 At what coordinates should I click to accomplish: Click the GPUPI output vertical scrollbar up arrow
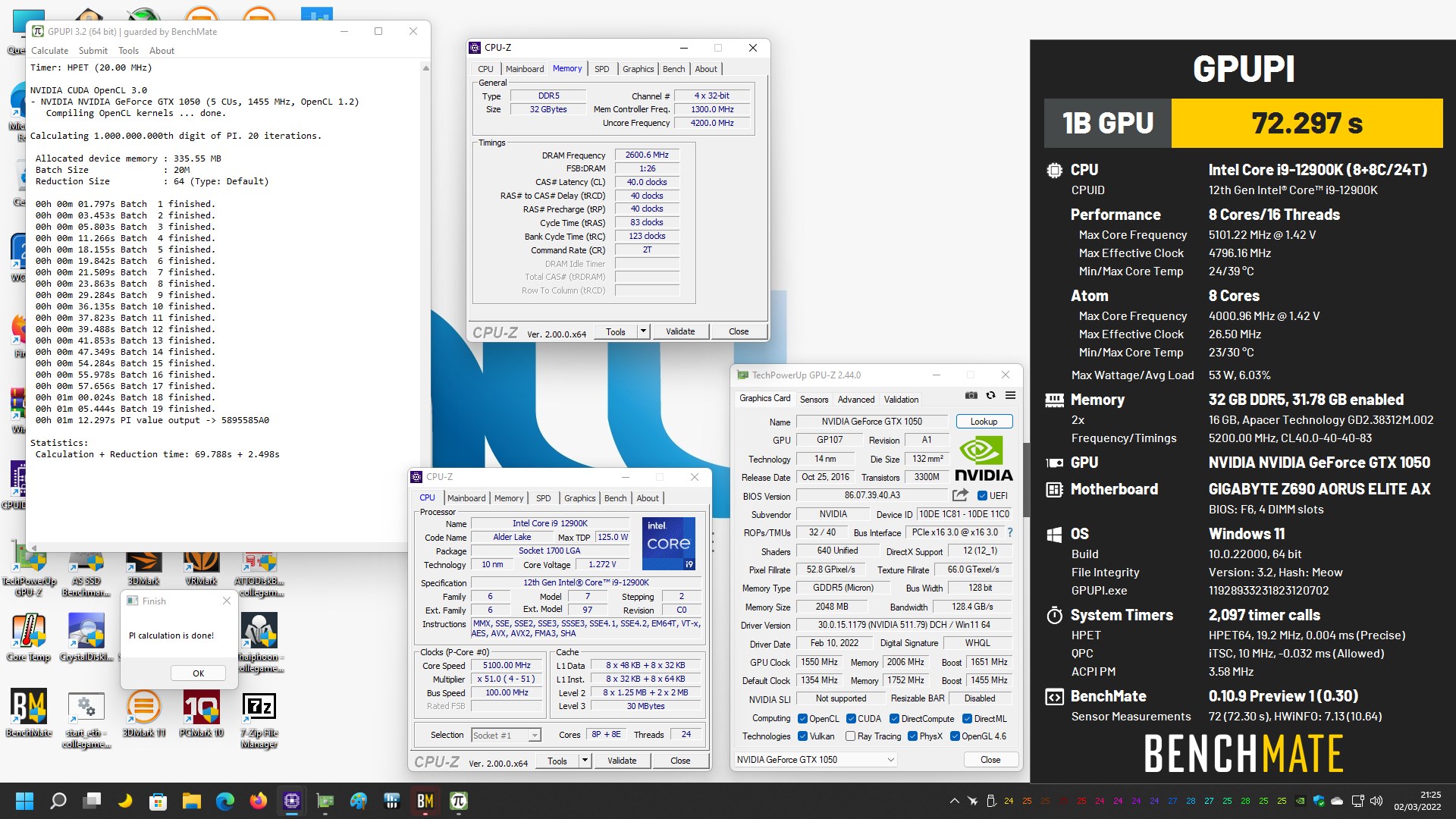(425, 68)
